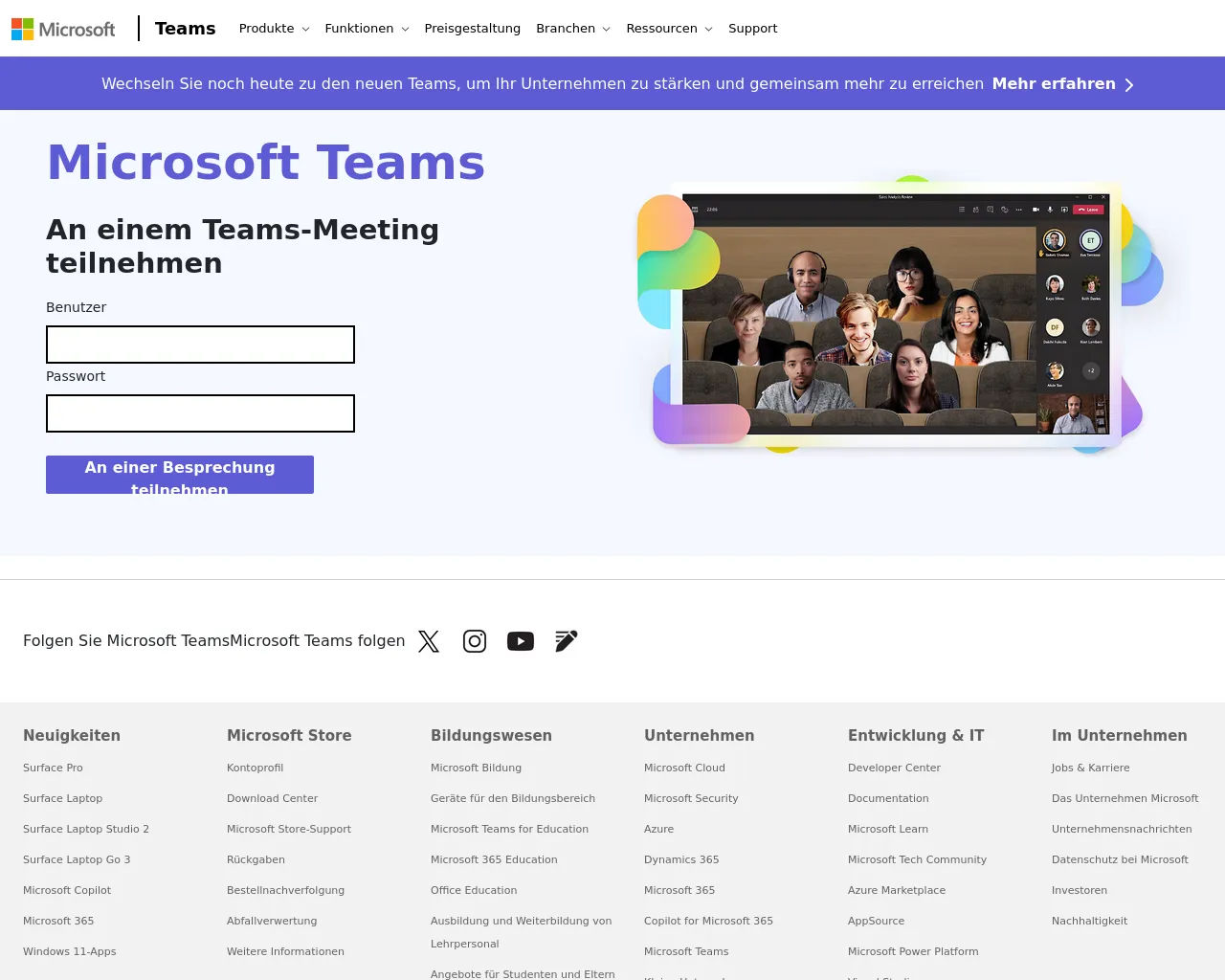
Task: Open Windows 11-Apps footer link
Action: coord(70,951)
